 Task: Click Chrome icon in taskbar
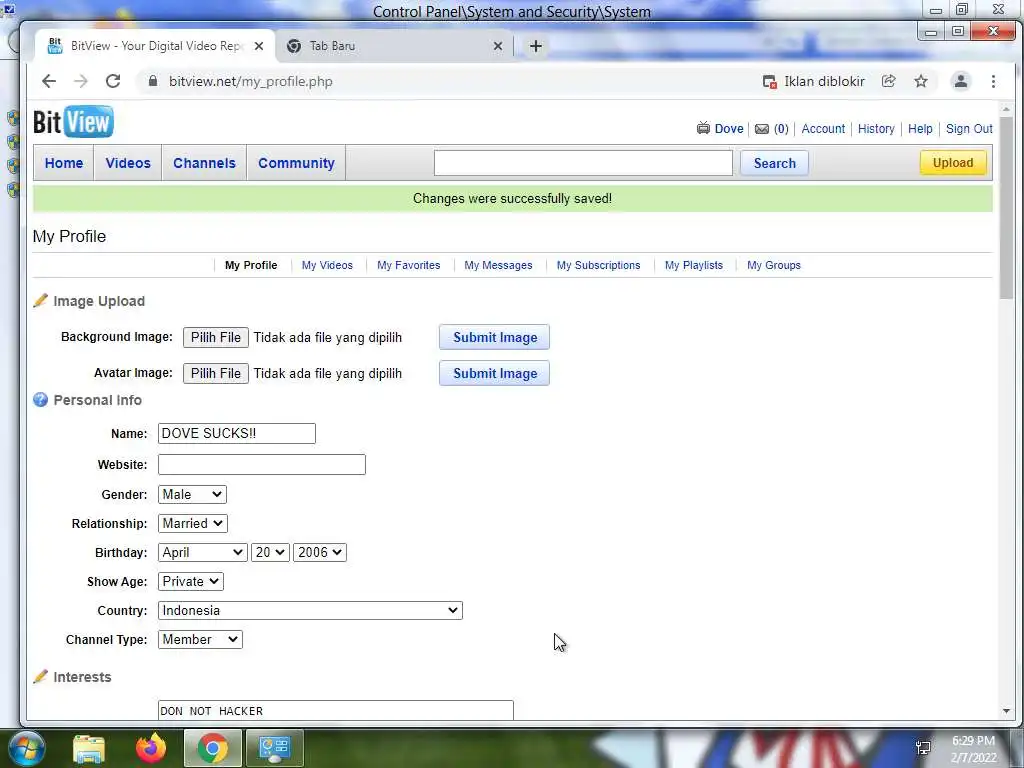(212, 748)
